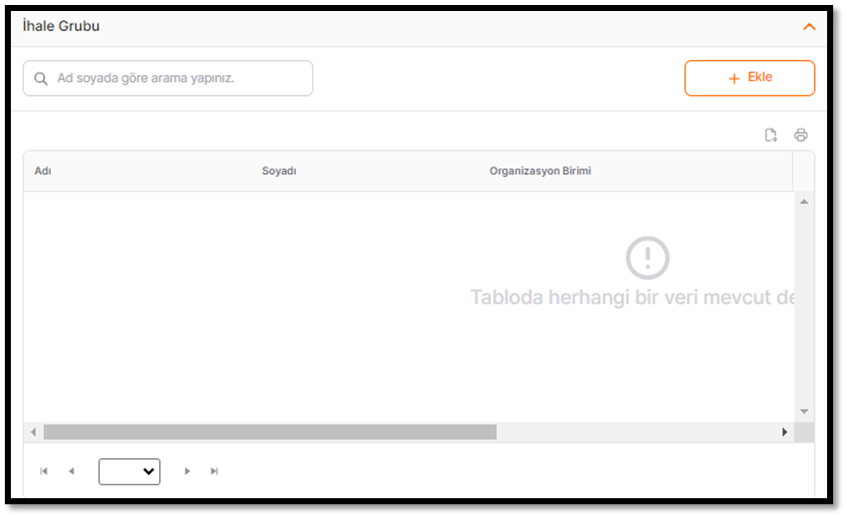Click the table's scroll down arrow
The width and height of the screenshot is (846, 517).
pos(804,411)
